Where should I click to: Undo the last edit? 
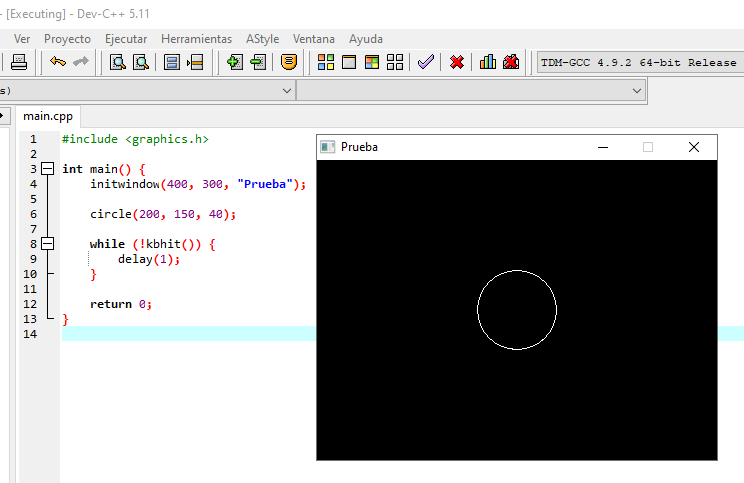(58, 62)
